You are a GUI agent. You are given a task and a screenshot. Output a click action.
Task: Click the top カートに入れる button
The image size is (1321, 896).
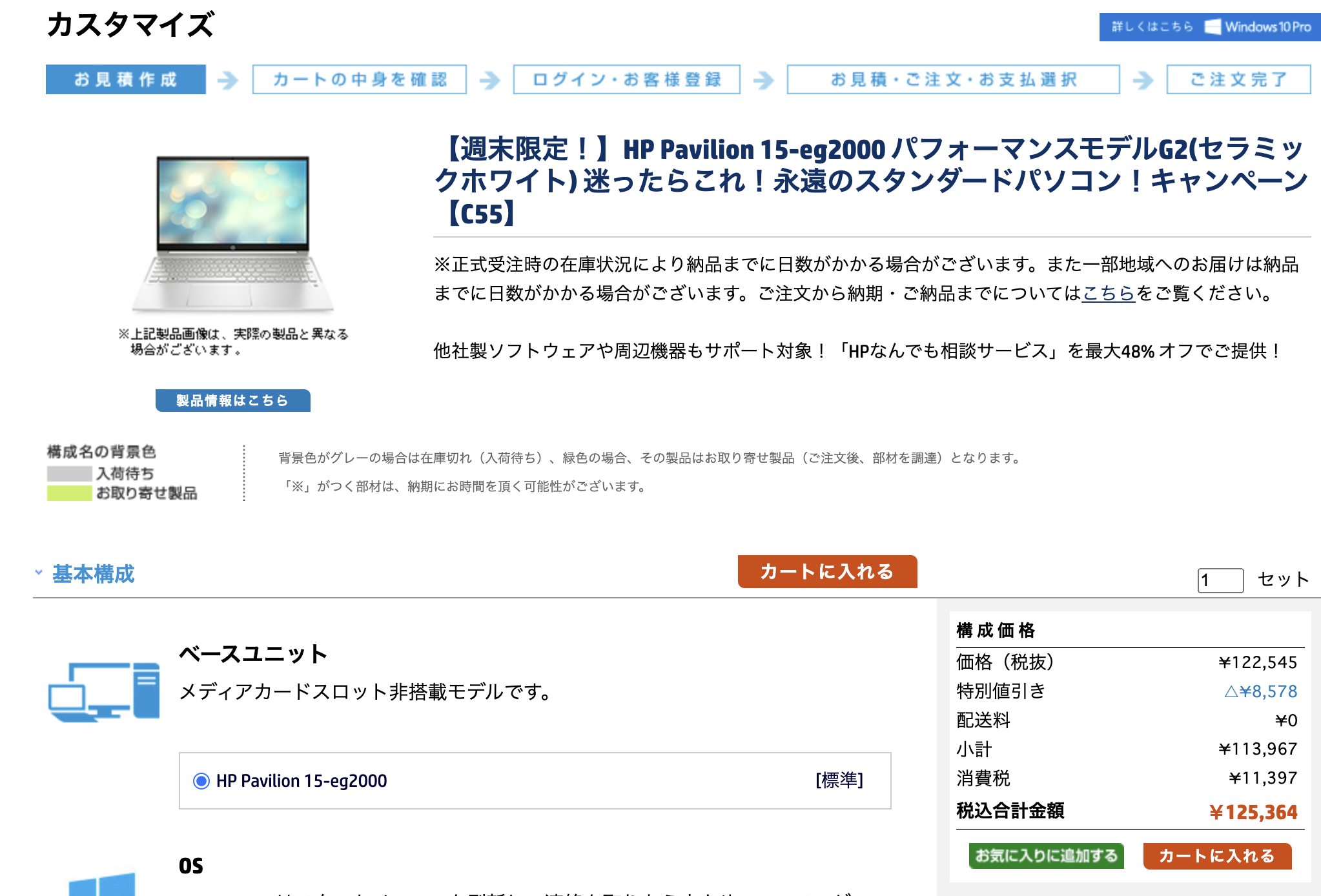[x=827, y=571]
